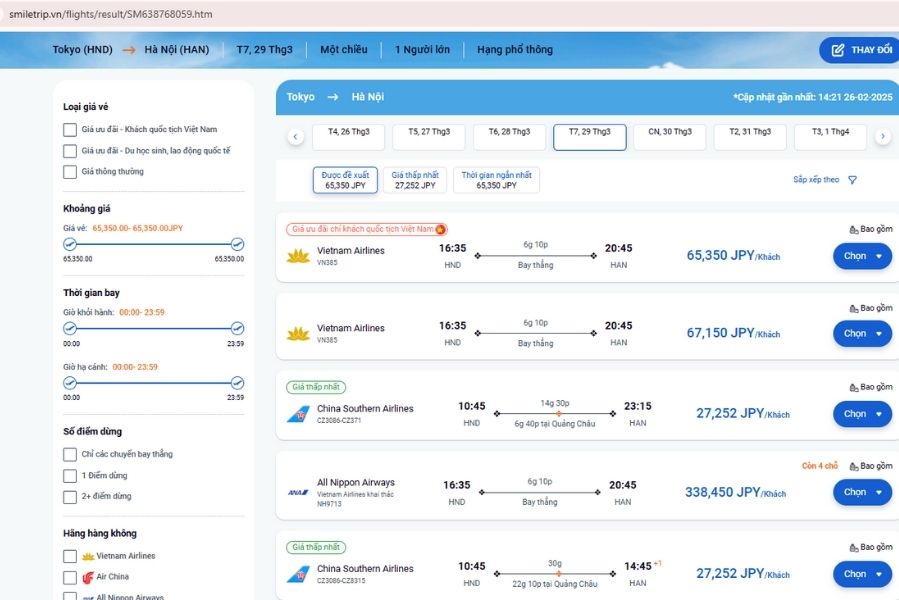
Task: Click China Southern logo on the 23:15 arrival flight
Action: pyautogui.click(x=297, y=414)
